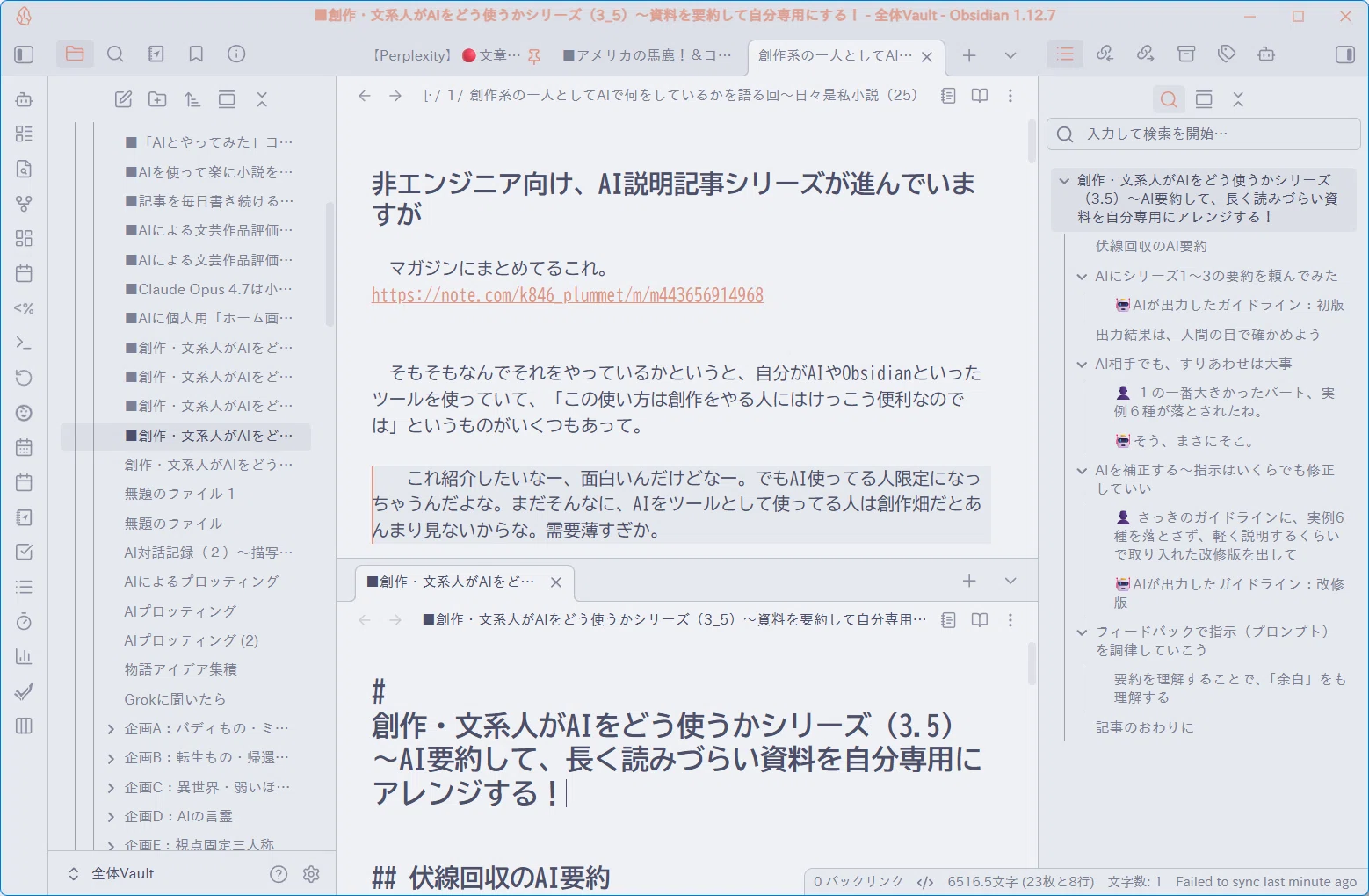Add a new tab in lower pane
This screenshot has width=1369, height=896.
click(969, 581)
